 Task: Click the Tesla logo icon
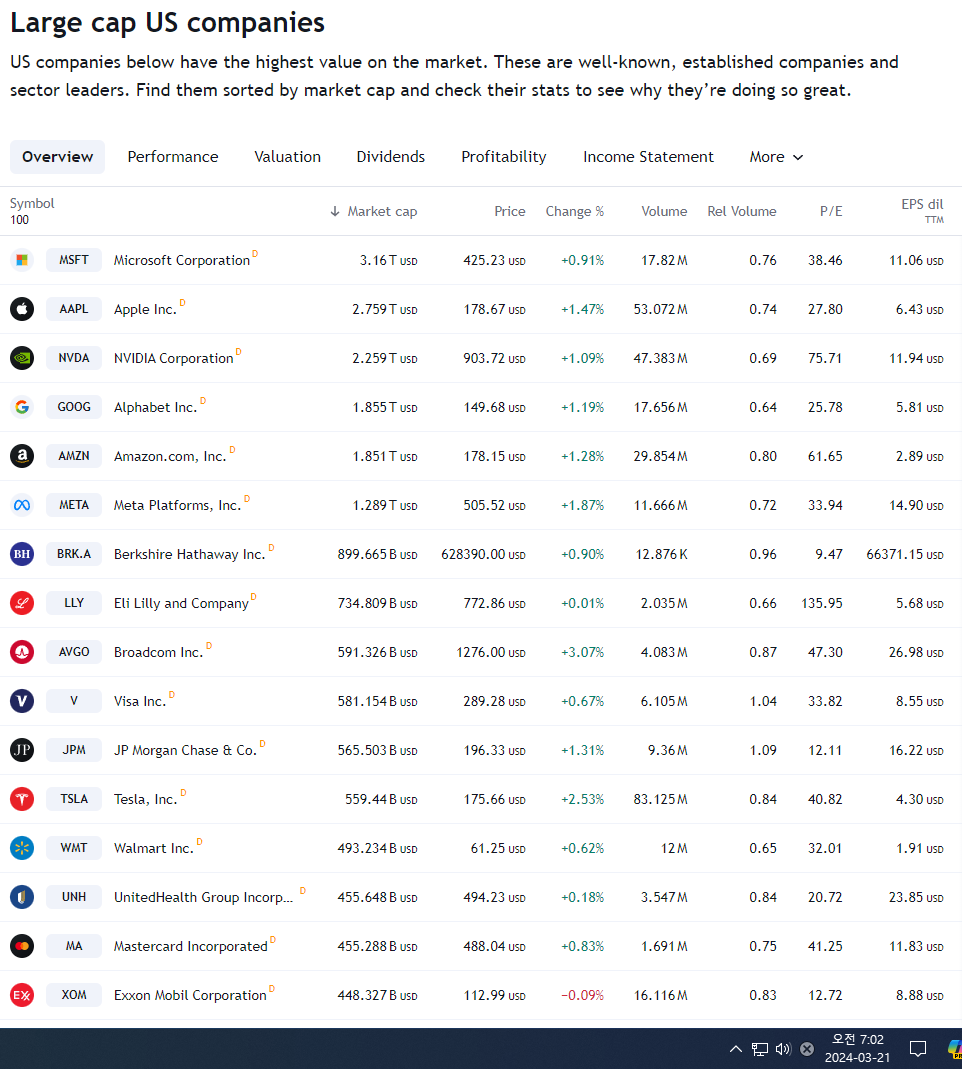tap(22, 798)
